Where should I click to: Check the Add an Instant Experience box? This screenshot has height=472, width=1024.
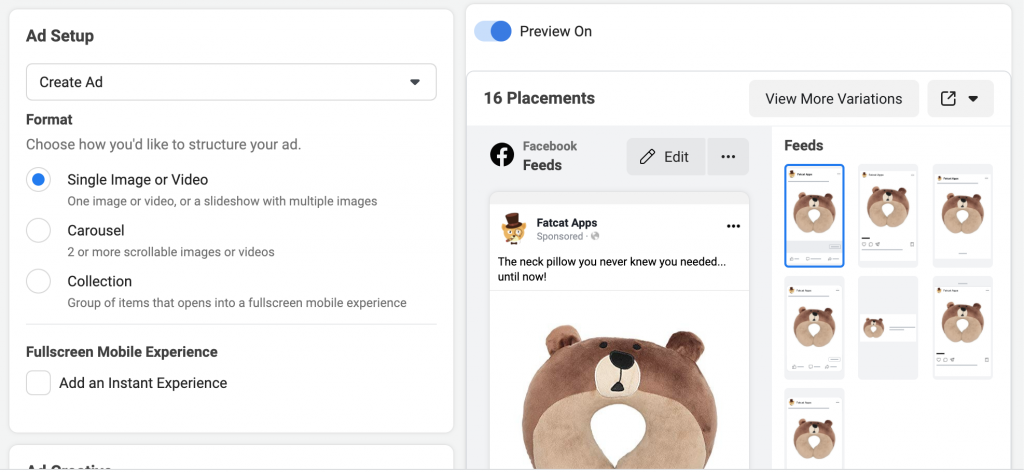point(38,383)
